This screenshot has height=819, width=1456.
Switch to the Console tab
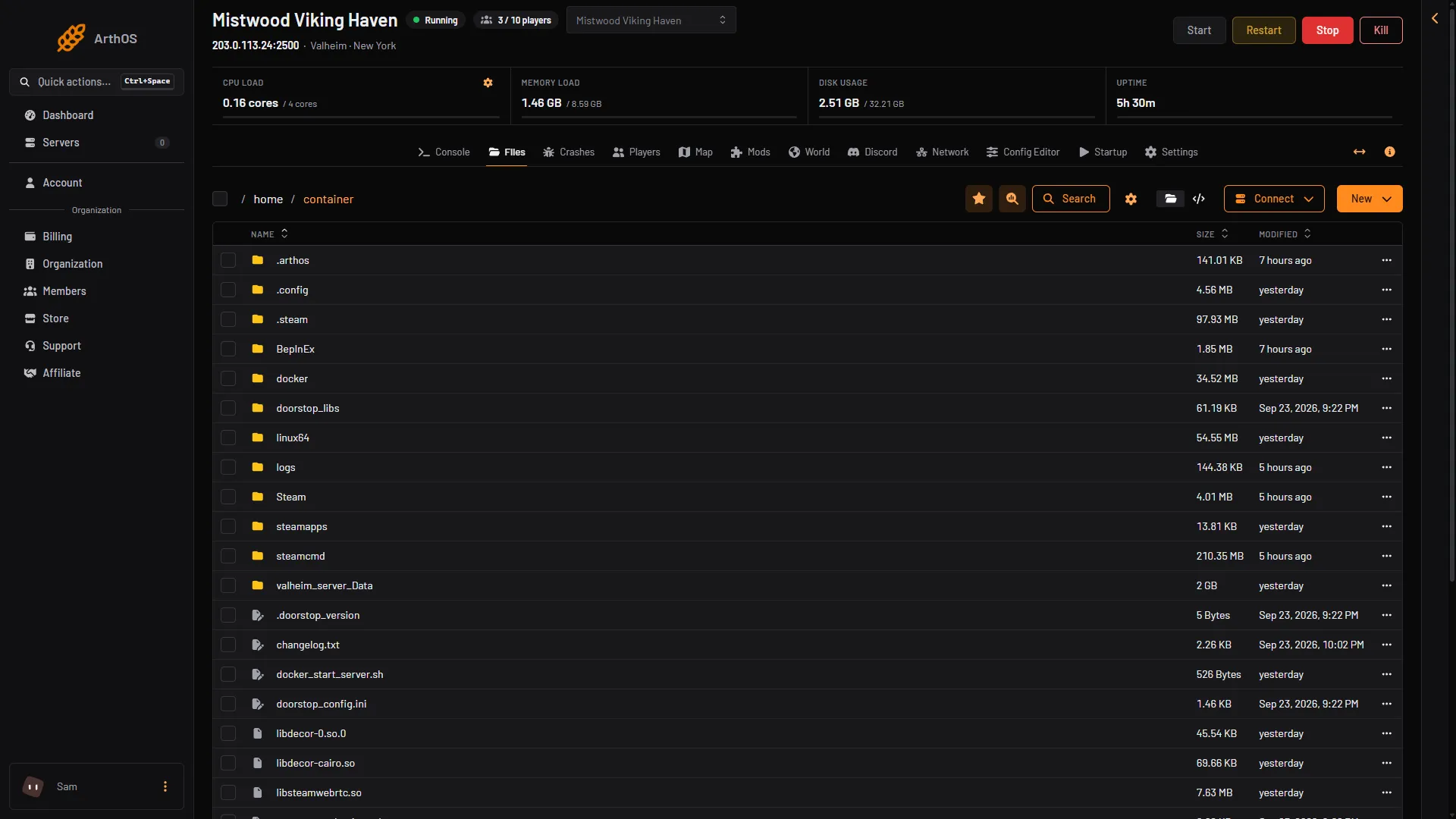point(444,152)
